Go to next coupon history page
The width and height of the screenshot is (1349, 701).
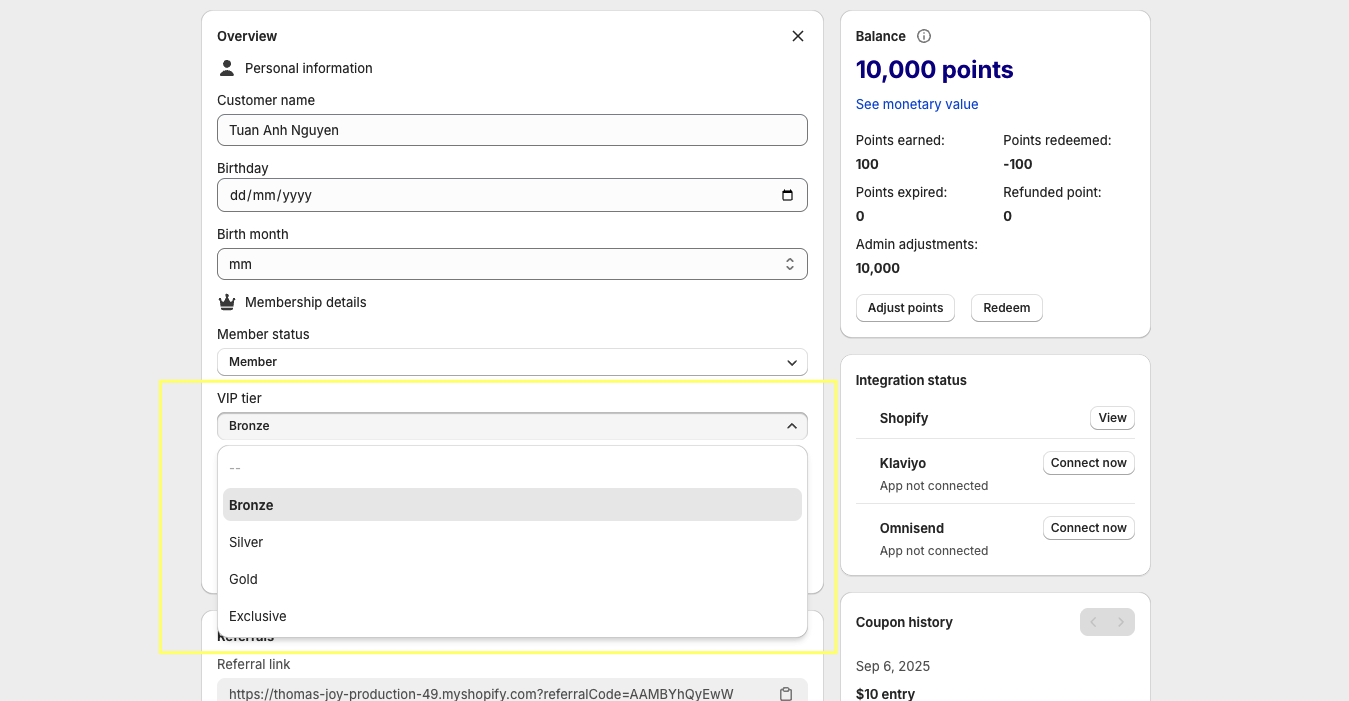coord(1121,622)
